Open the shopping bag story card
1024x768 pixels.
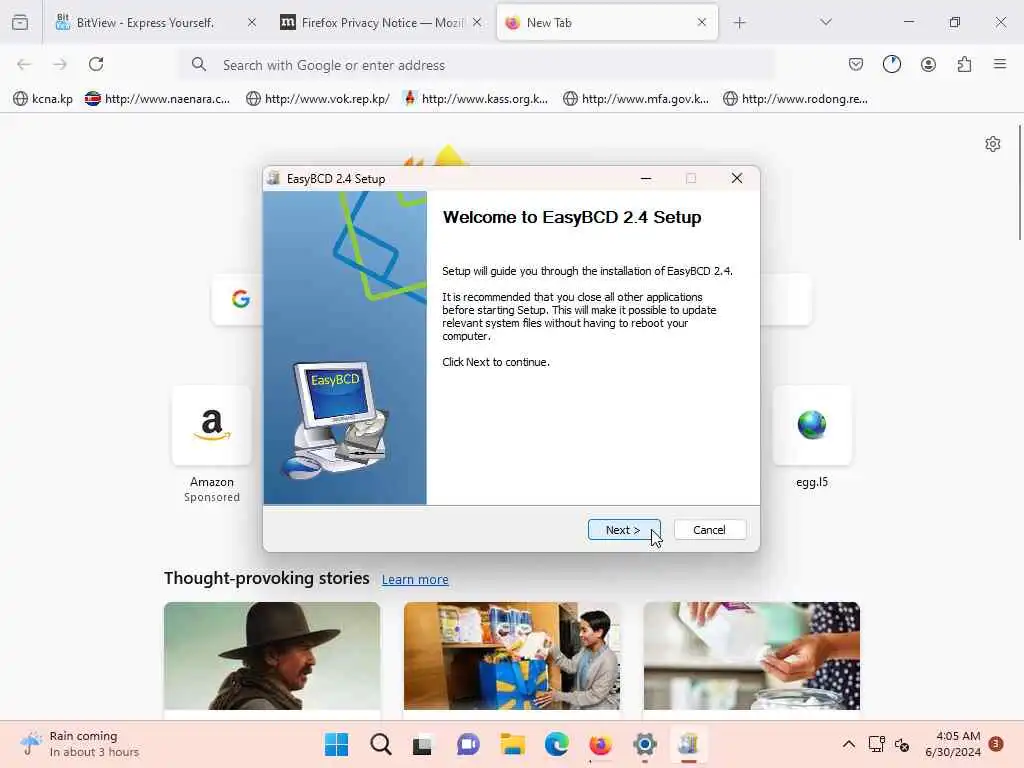(x=511, y=656)
